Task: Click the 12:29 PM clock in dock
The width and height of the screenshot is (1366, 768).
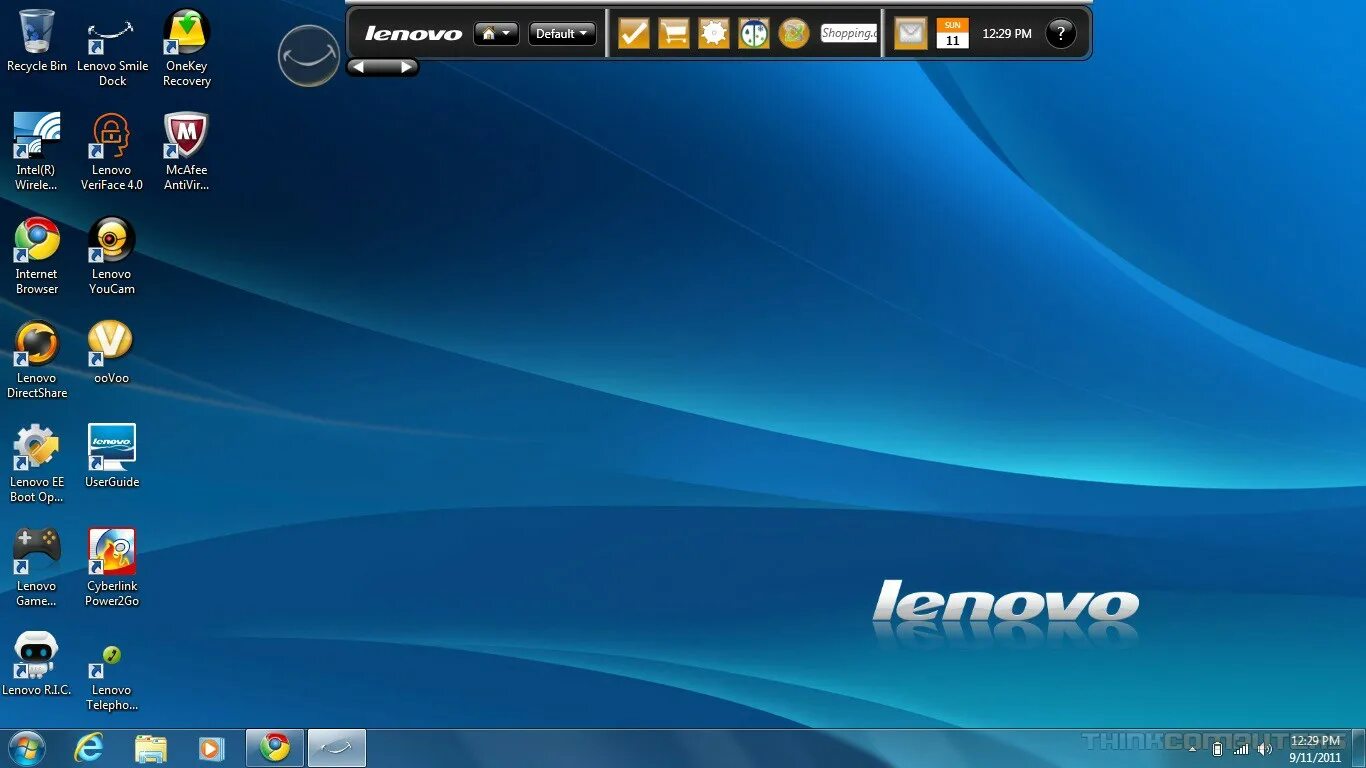Action: (x=1007, y=34)
